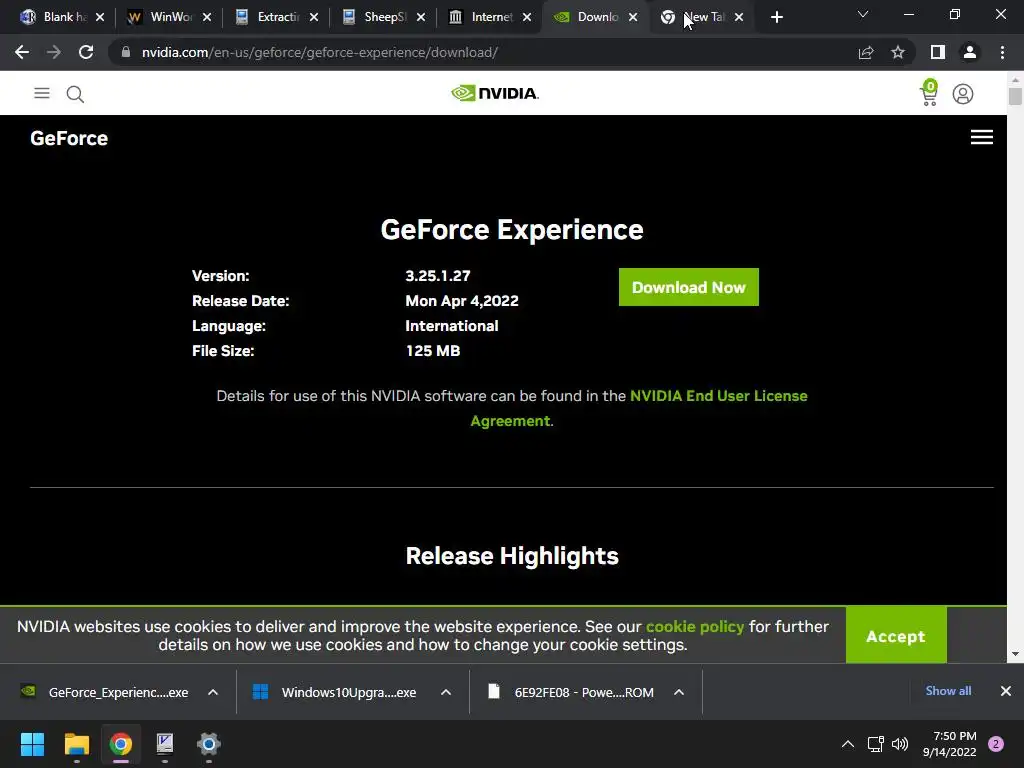This screenshot has height=768, width=1024.
Task: Open the cookie policy link
Action: click(694, 626)
